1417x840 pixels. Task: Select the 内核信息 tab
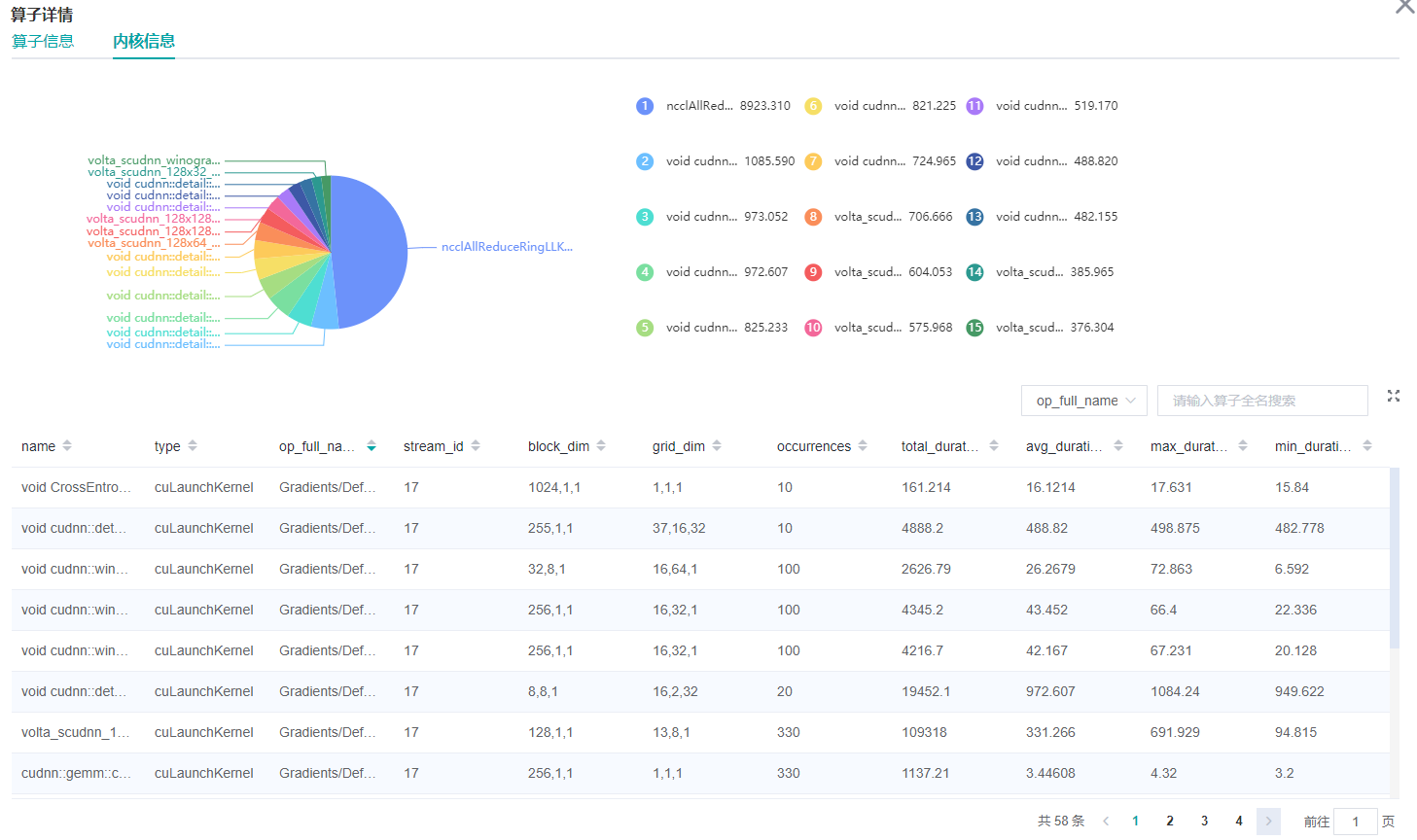coord(144,41)
